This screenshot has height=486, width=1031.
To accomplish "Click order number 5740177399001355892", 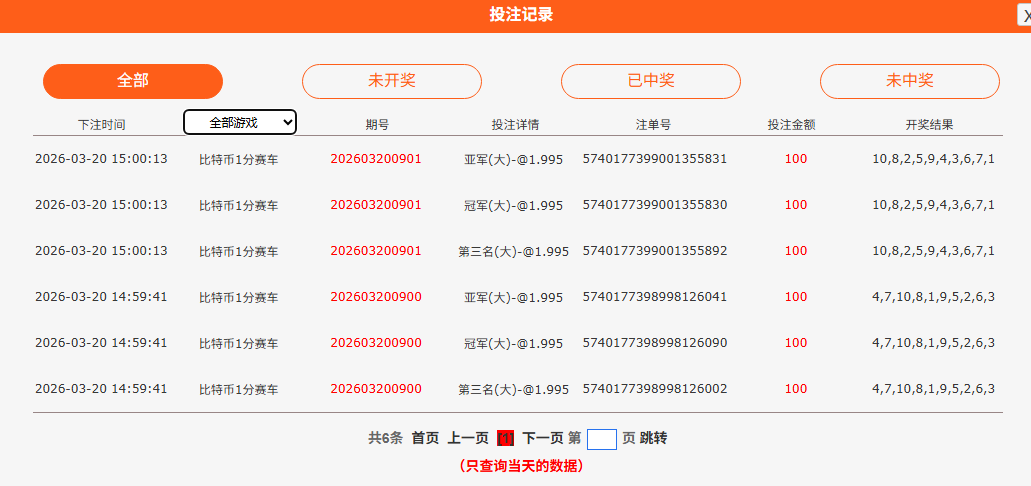I will point(655,251).
